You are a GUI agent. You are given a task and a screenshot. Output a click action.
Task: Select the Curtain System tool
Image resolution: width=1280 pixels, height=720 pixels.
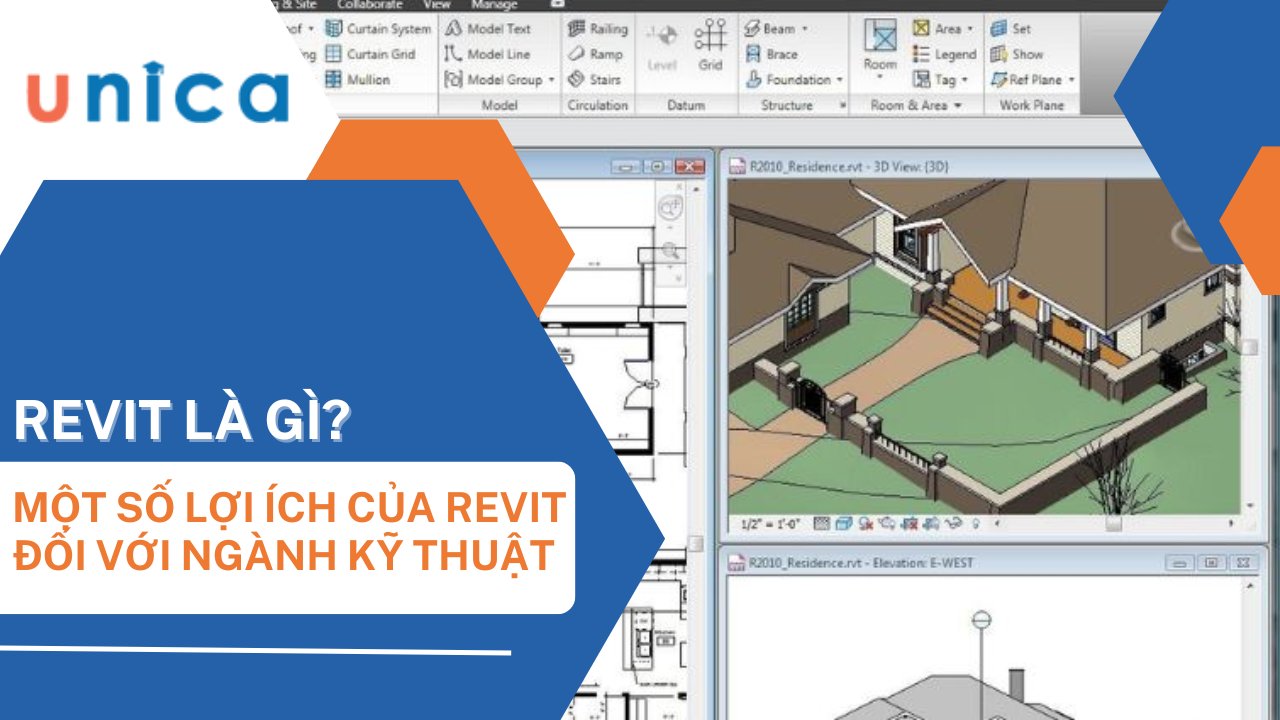pos(378,29)
